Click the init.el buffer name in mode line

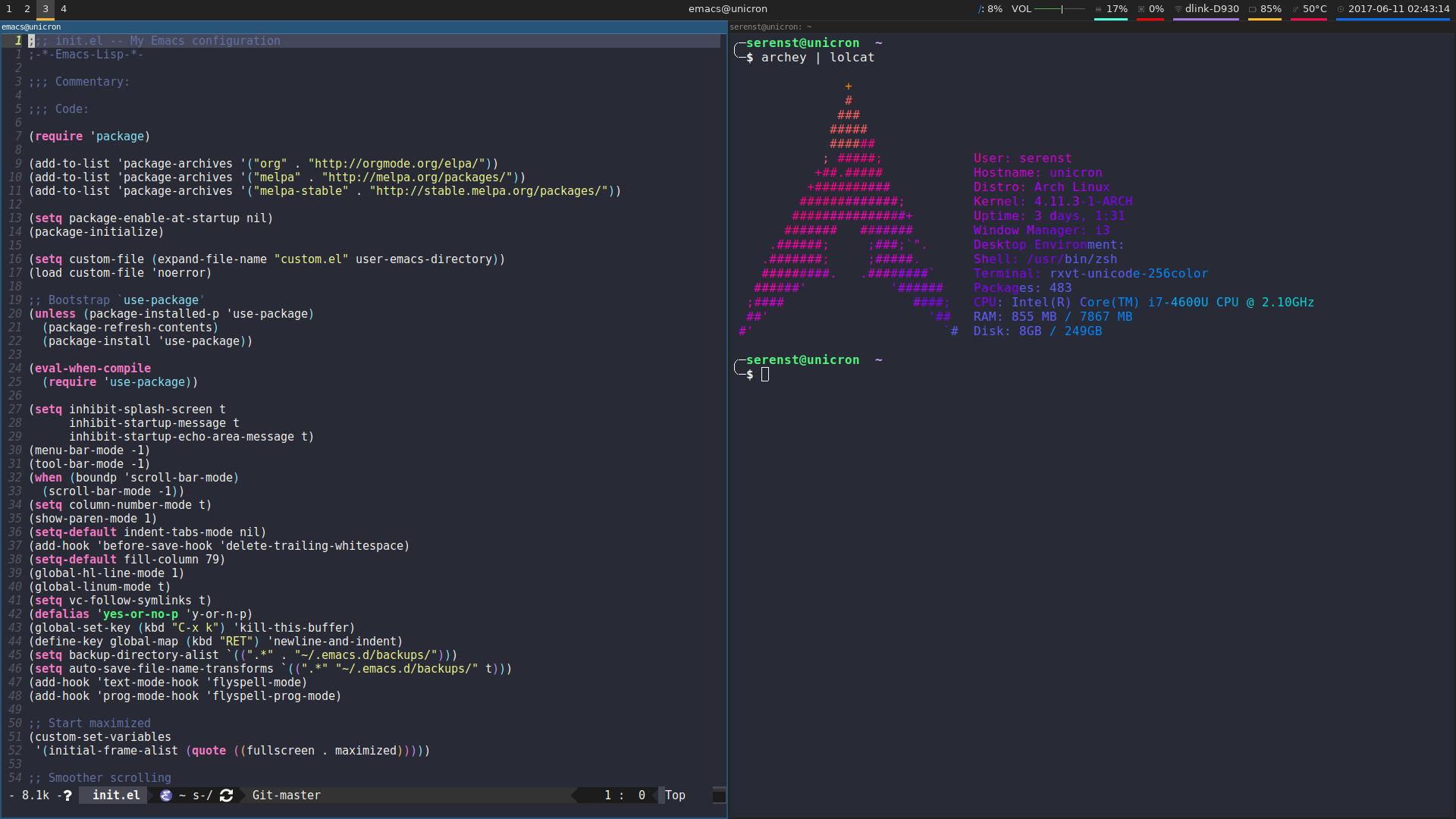pyautogui.click(x=116, y=795)
